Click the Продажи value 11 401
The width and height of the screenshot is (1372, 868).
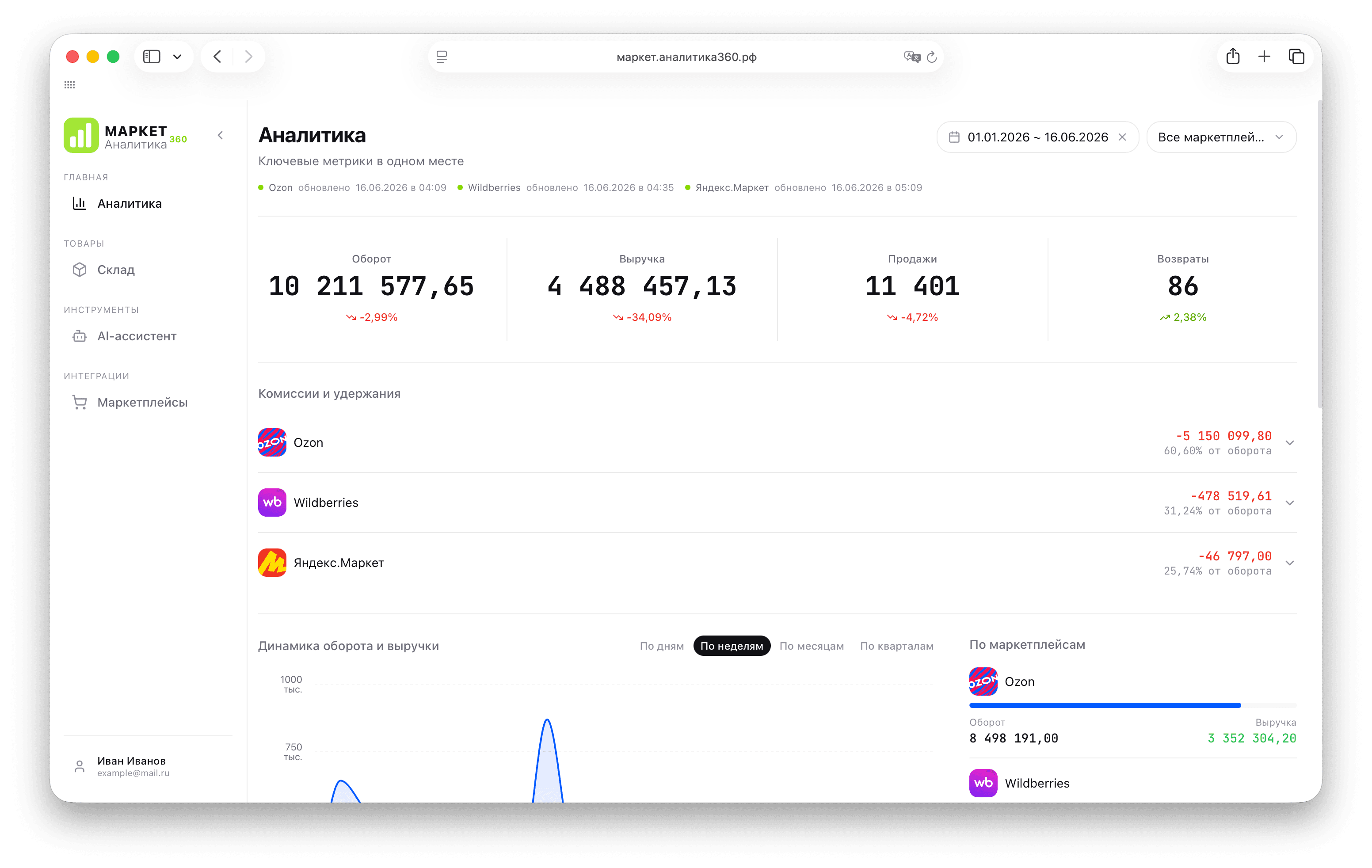[912, 286]
